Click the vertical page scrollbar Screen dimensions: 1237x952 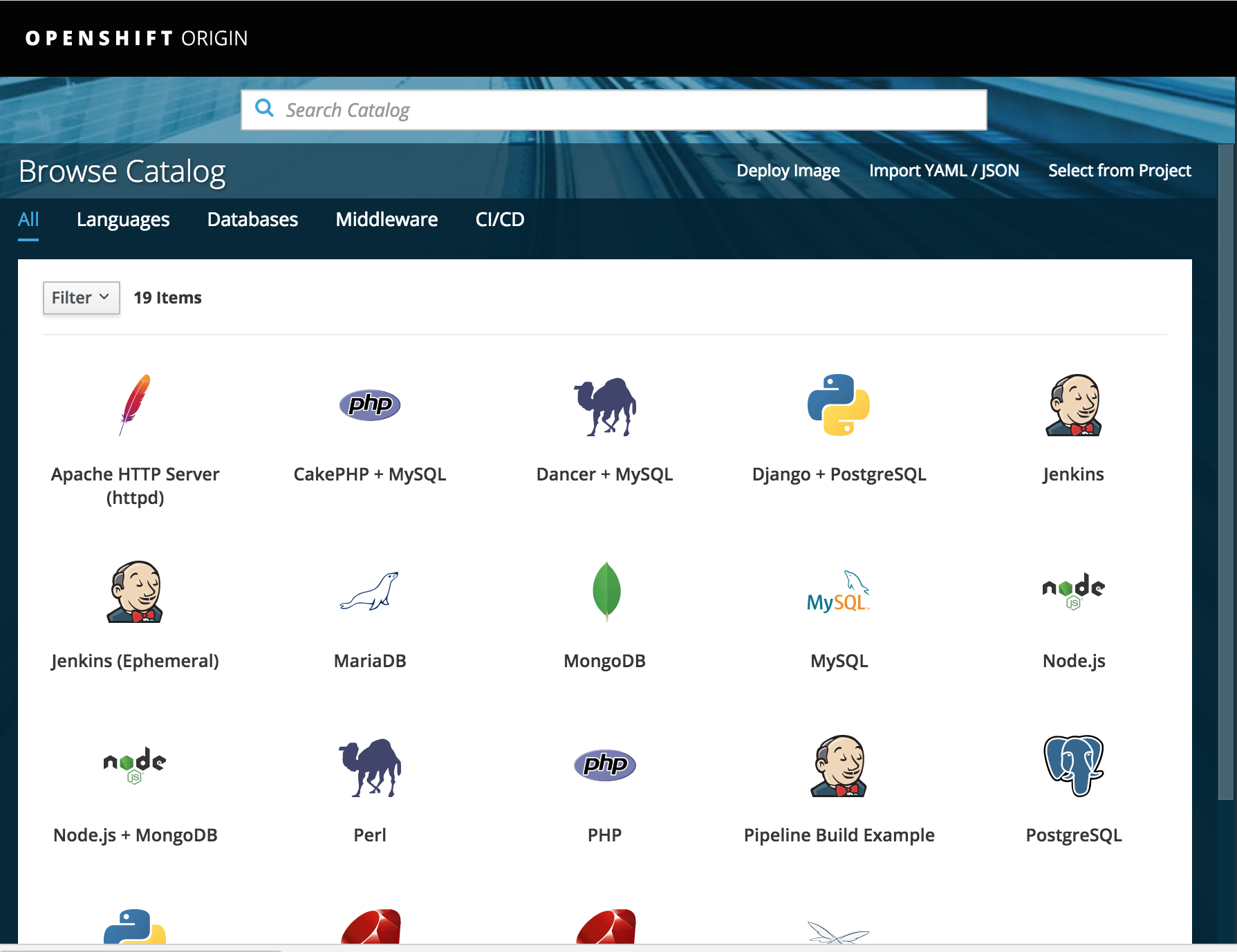pos(1227,473)
